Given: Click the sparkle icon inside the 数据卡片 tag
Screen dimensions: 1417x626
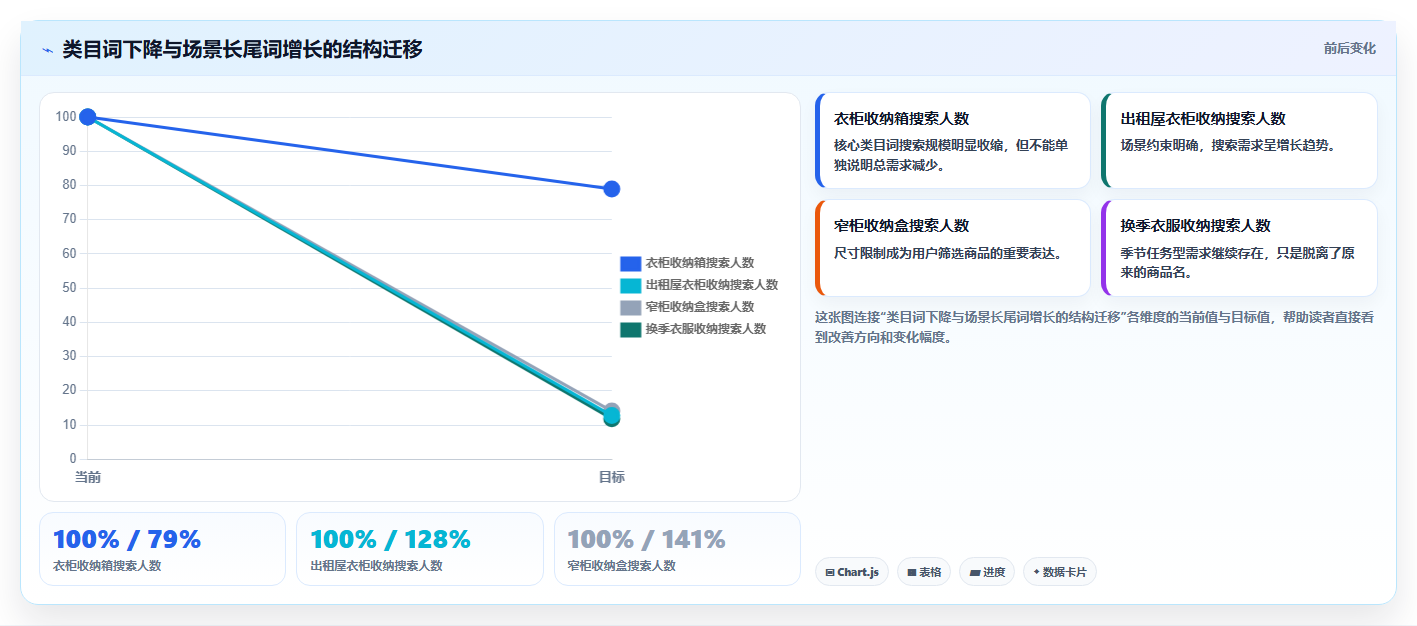Looking at the screenshot, I should [1036, 572].
